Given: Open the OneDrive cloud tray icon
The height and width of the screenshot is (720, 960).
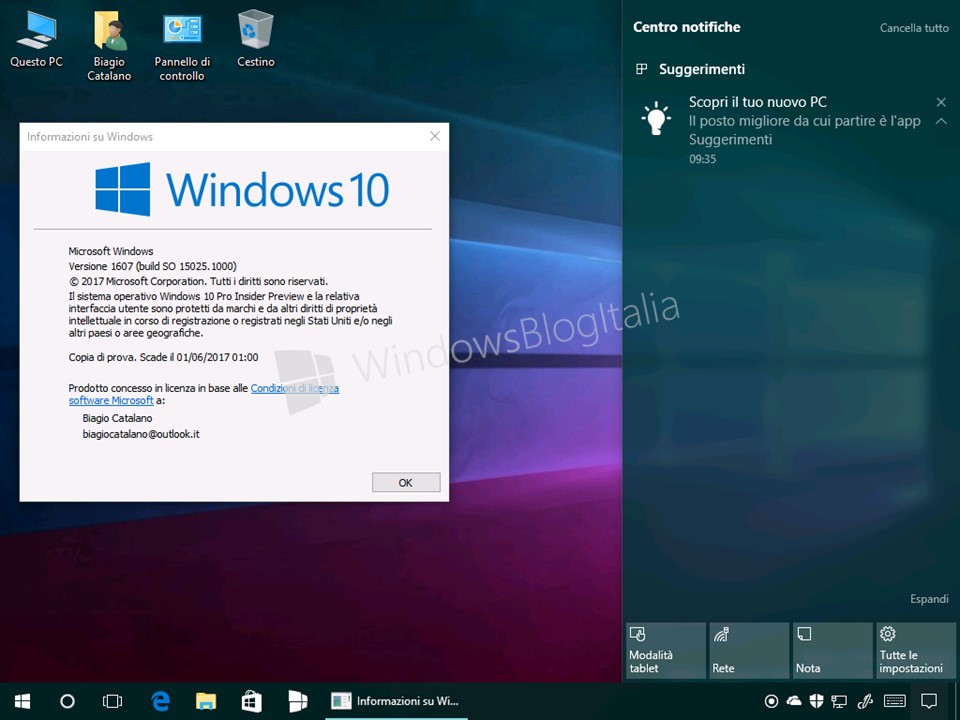Looking at the screenshot, I should point(793,702).
